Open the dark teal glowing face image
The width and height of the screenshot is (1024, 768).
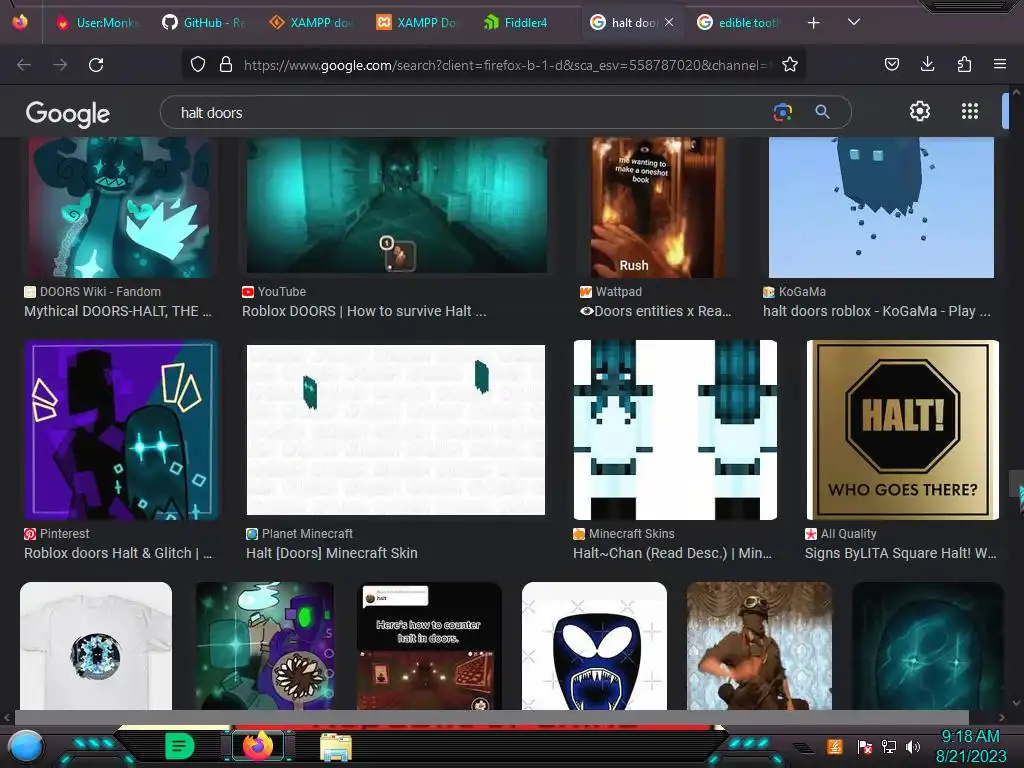(x=928, y=646)
